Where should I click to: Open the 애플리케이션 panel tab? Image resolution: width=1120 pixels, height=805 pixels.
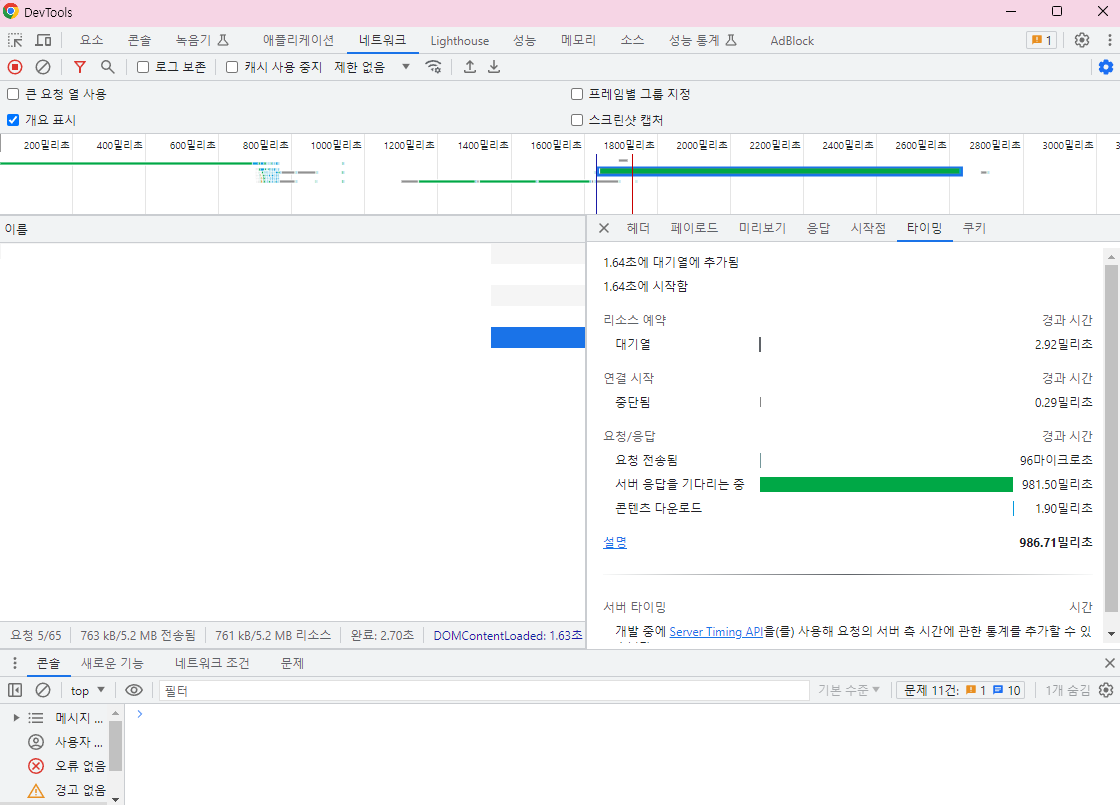(x=298, y=41)
